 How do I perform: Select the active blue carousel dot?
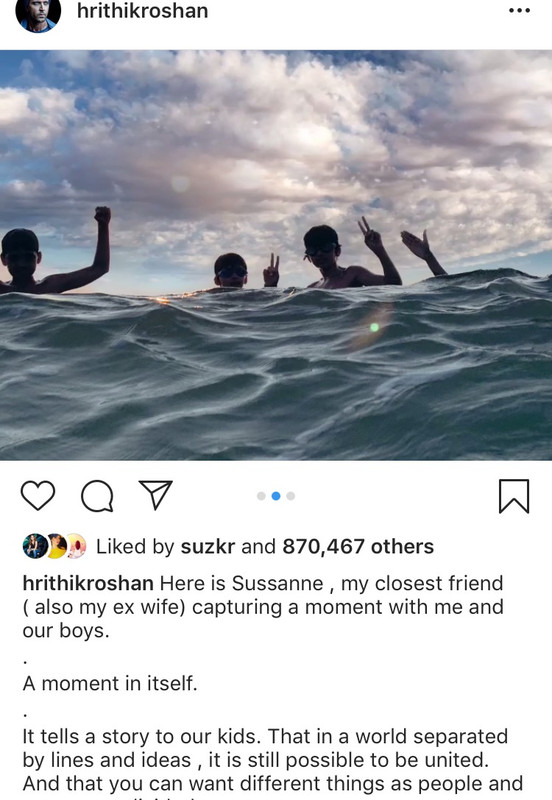(276, 496)
